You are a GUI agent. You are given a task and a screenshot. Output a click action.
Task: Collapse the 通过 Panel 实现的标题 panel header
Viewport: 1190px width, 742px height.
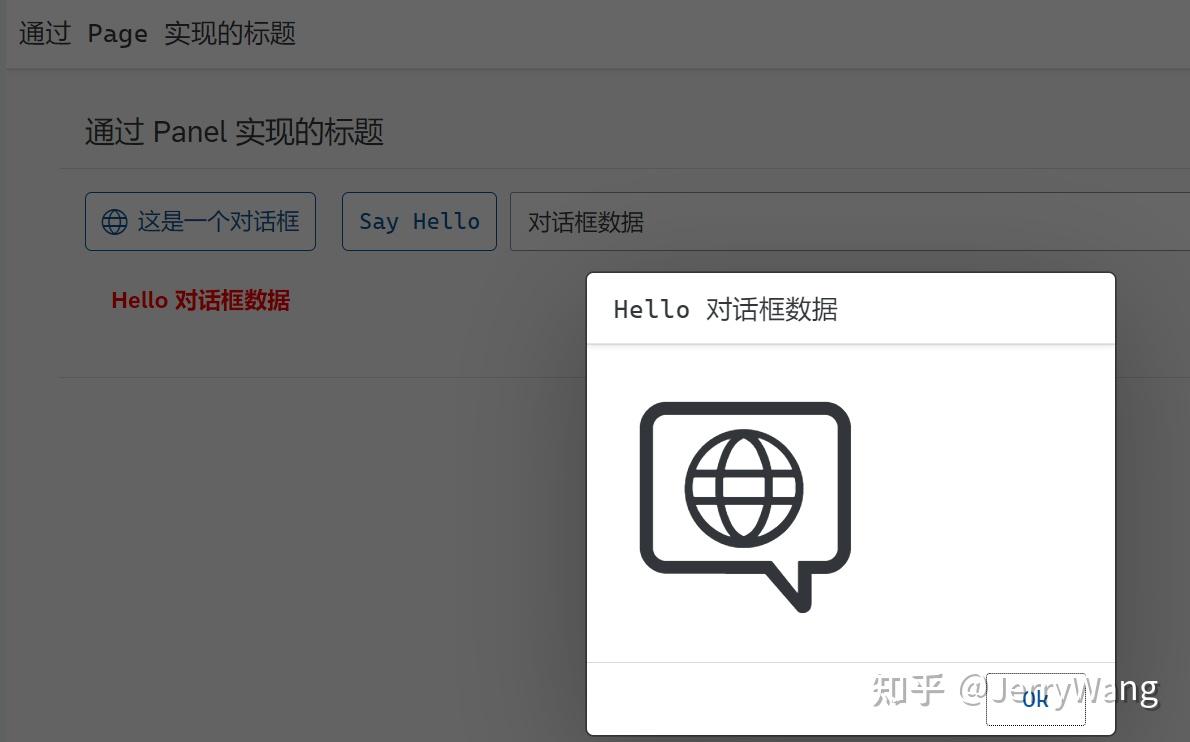point(234,132)
